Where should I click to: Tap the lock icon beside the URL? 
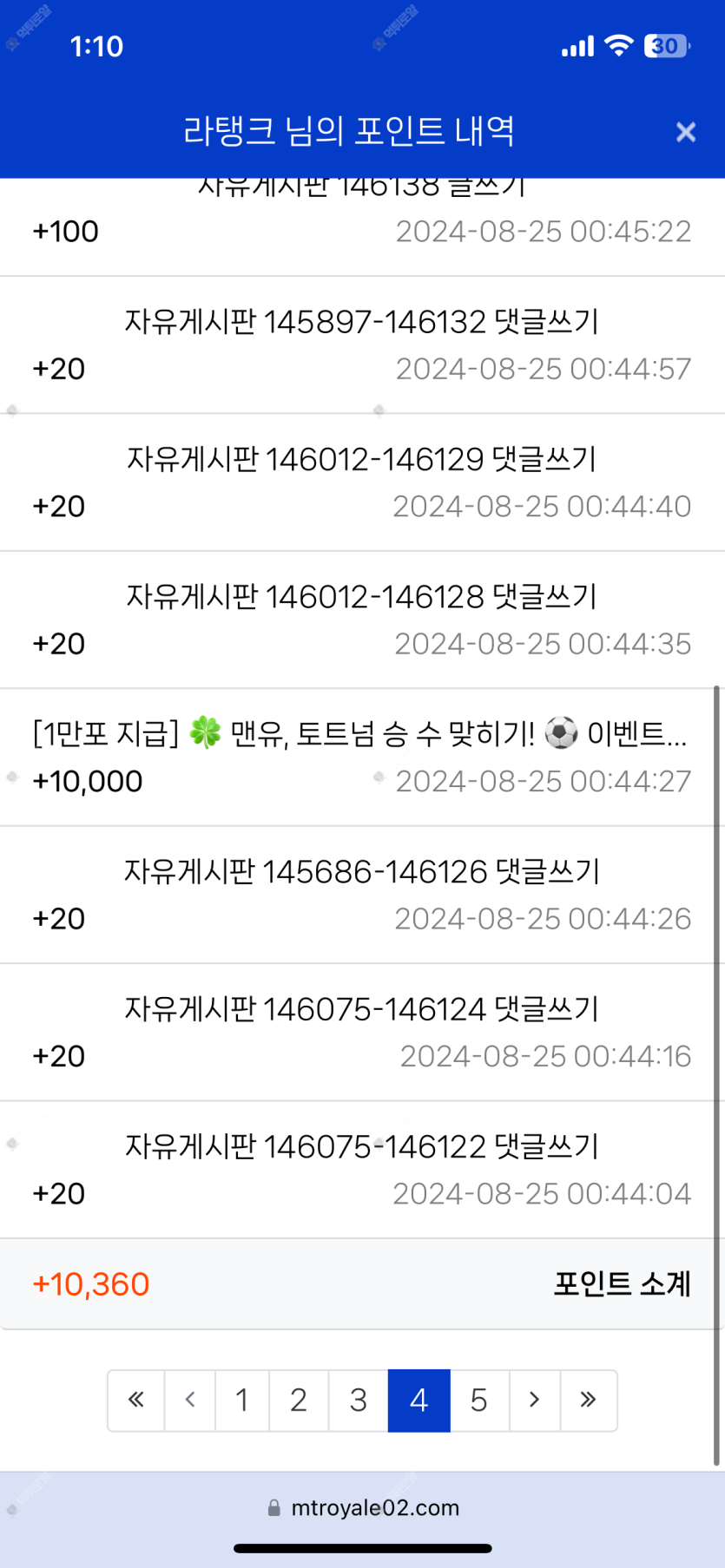[274, 1508]
